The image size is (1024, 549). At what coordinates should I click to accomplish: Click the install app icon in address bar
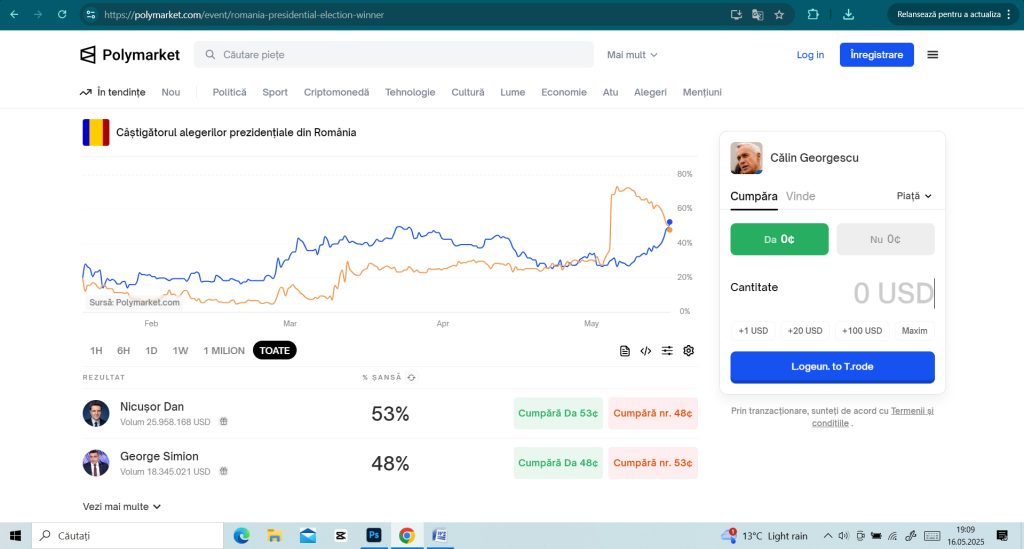coord(736,14)
